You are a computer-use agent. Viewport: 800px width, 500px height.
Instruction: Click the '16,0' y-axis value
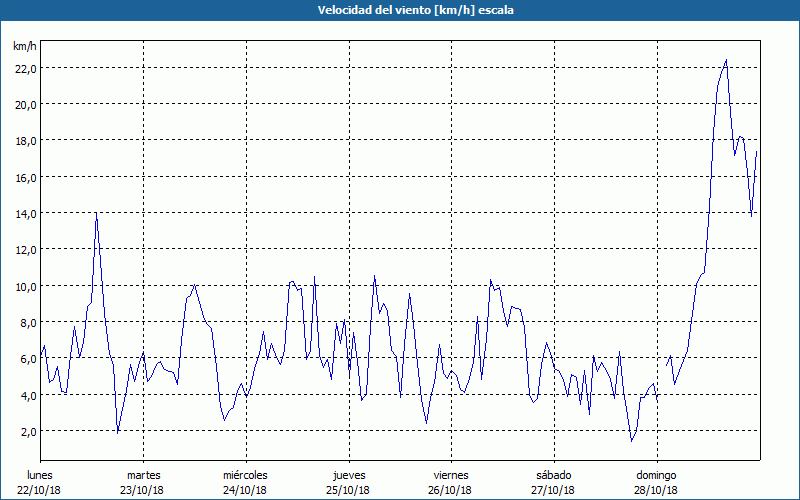pyautogui.click(x=26, y=178)
